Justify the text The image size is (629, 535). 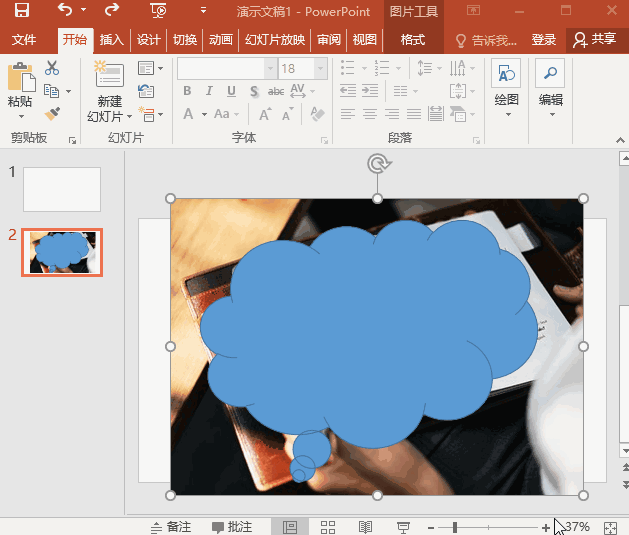pos(414,114)
